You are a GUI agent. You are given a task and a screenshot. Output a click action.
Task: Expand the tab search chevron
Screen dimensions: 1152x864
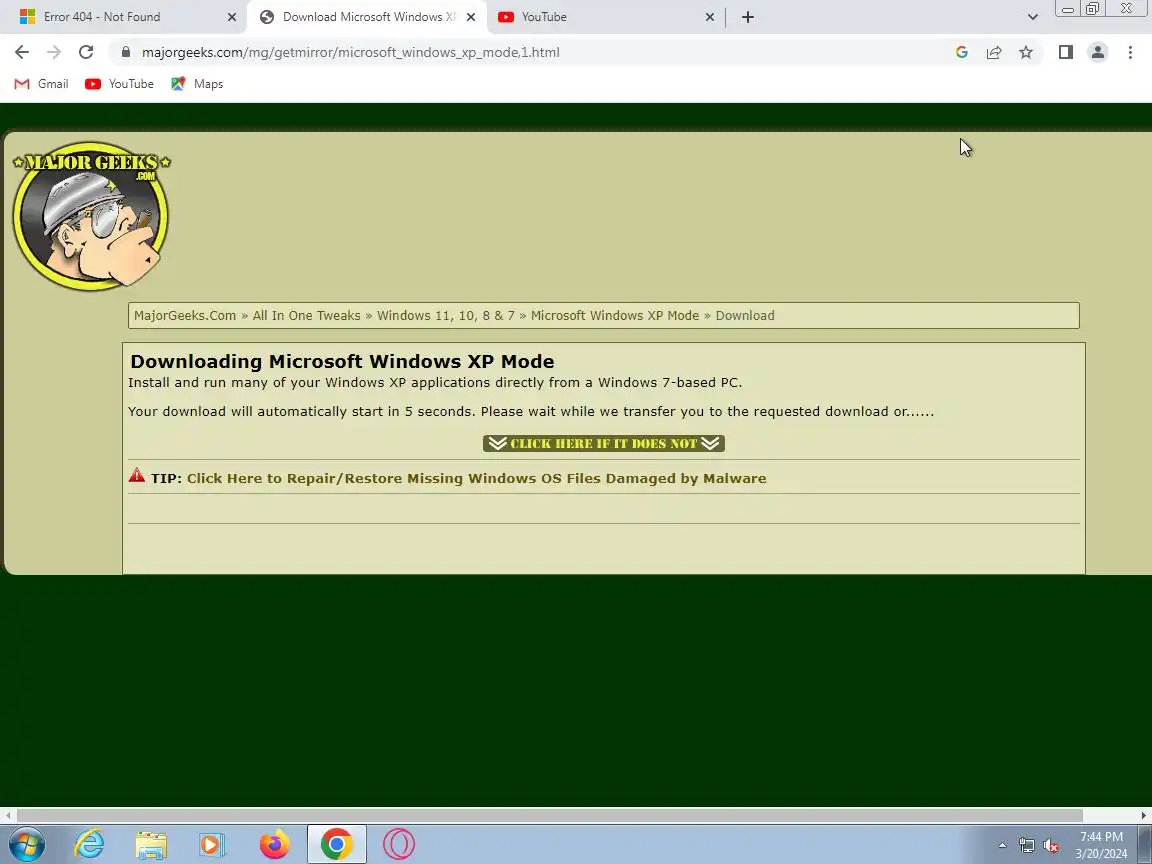tap(1033, 17)
